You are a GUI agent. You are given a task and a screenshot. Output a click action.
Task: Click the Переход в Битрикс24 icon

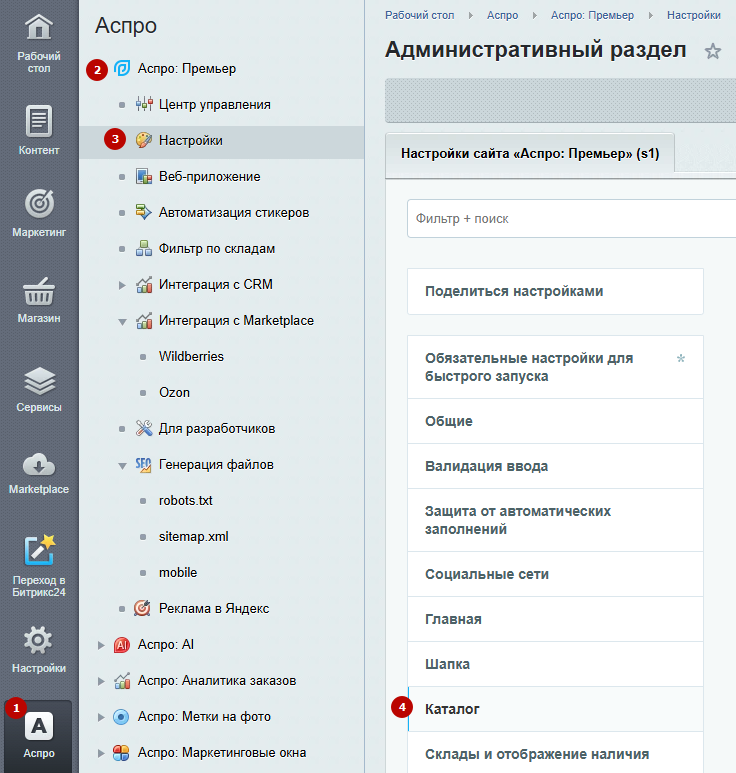tap(39, 550)
